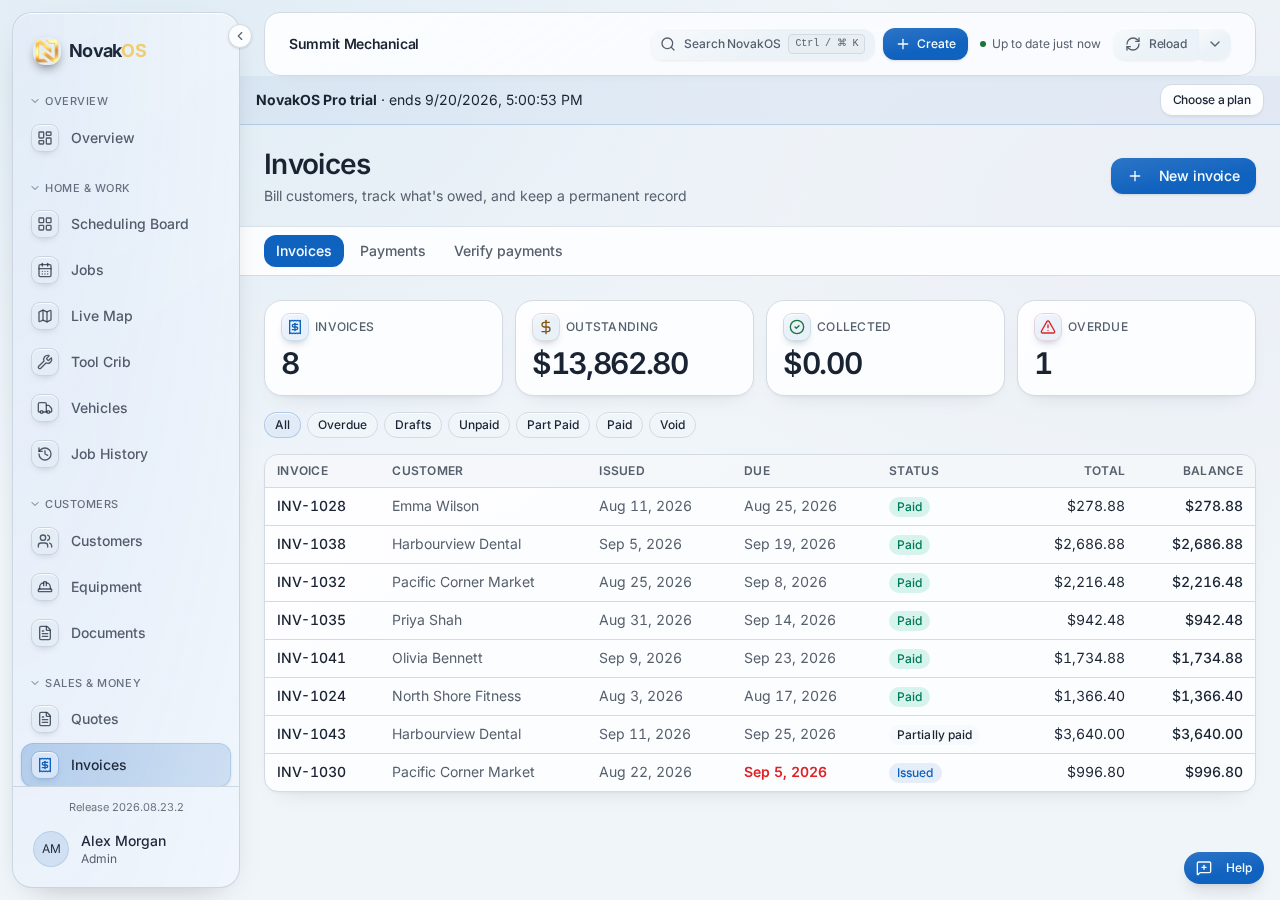The image size is (1280, 900).
Task: Collapse the OVERVIEW section
Action: (x=69, y=101)
